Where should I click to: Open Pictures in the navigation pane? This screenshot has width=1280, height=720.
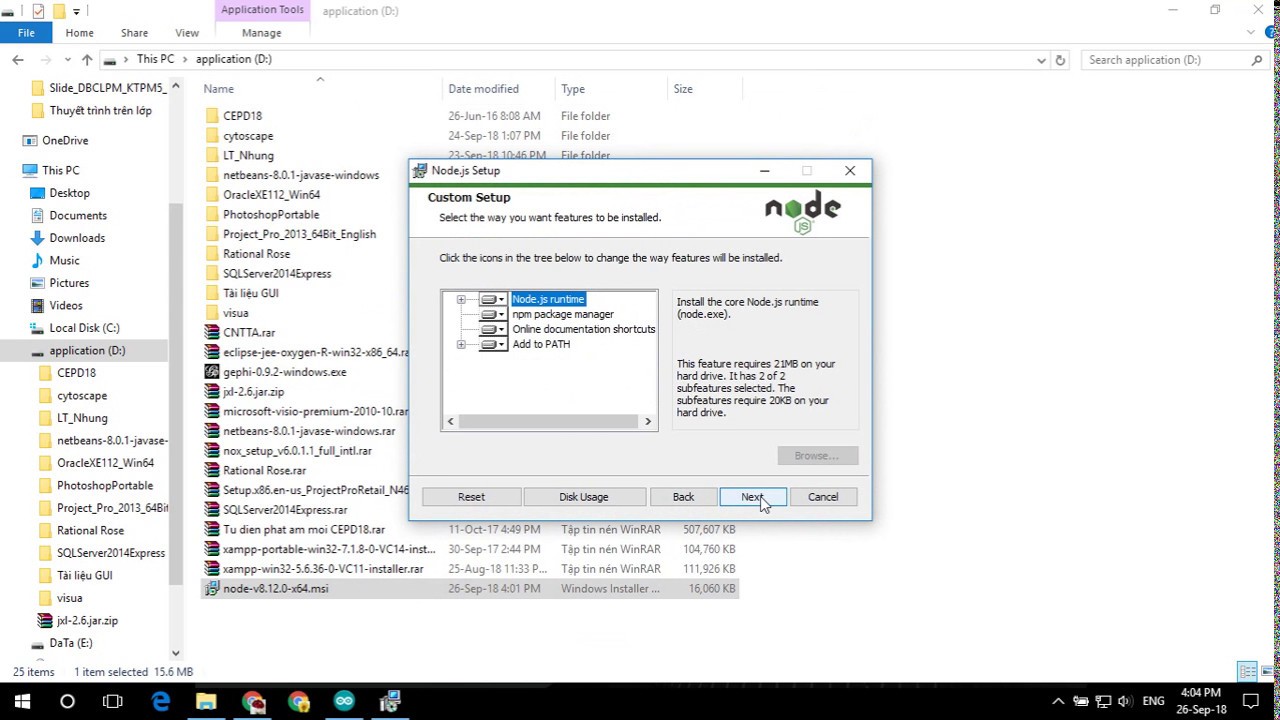[69, 283]
